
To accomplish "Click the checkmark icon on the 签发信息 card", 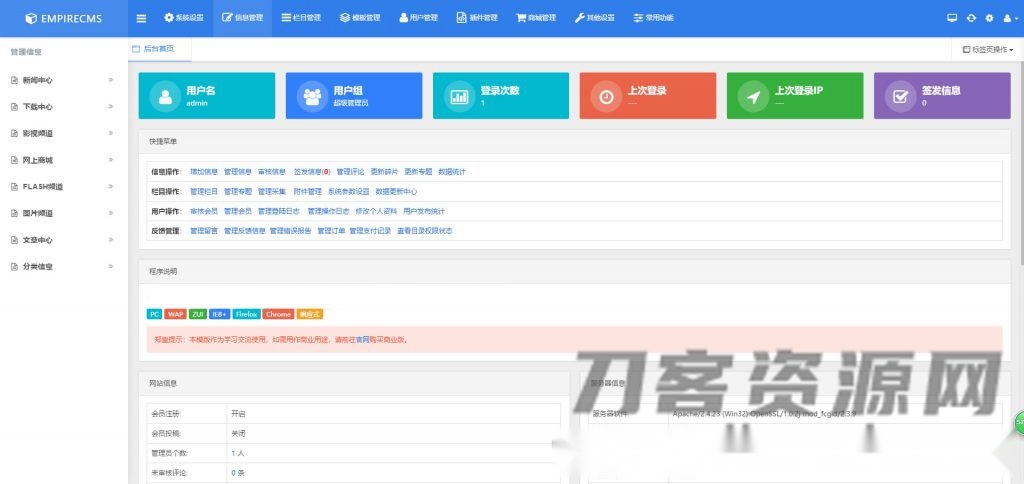I will [901, 97].
